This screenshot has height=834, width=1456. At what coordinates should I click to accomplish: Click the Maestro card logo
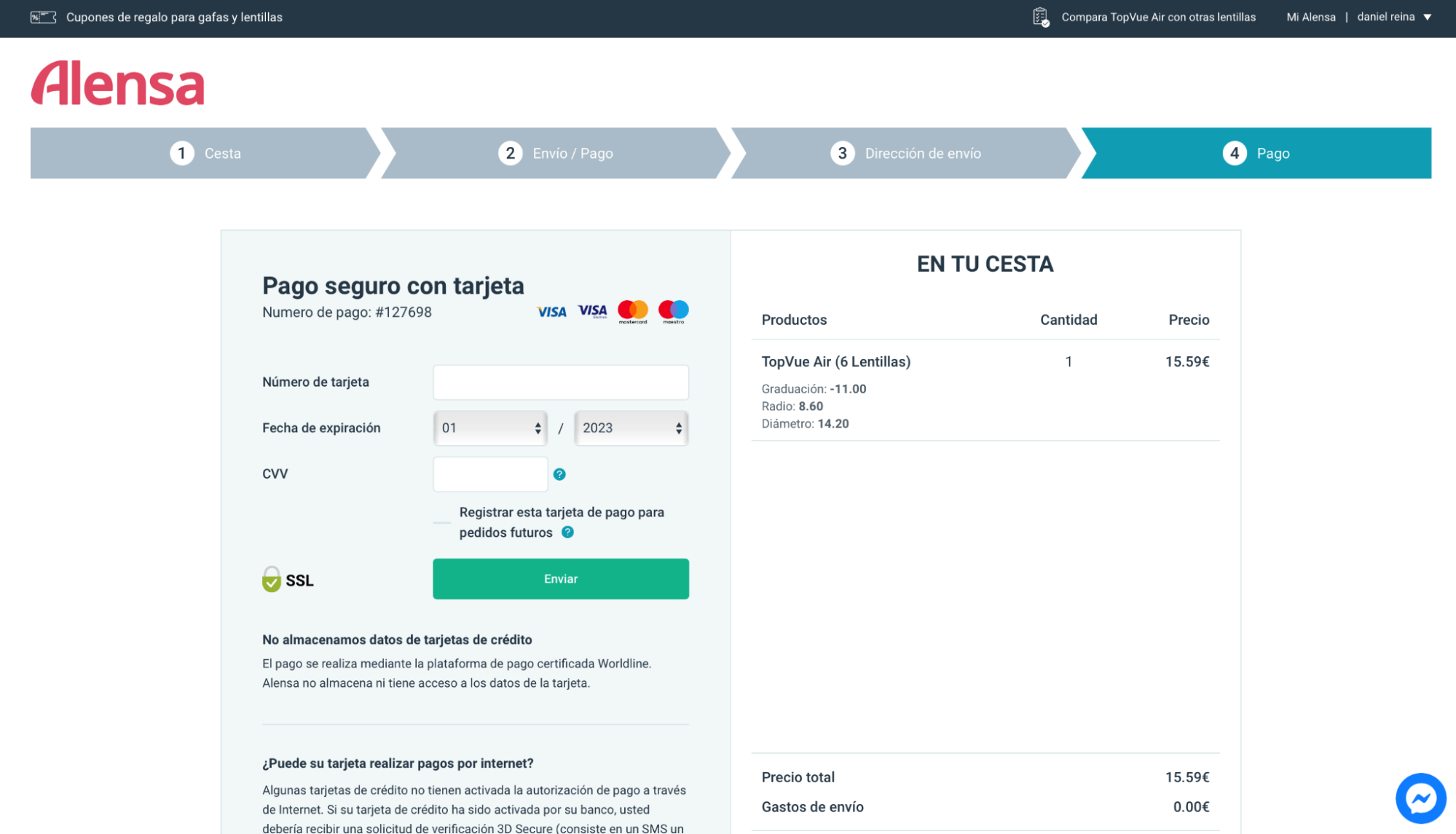(x=673, y=312)
